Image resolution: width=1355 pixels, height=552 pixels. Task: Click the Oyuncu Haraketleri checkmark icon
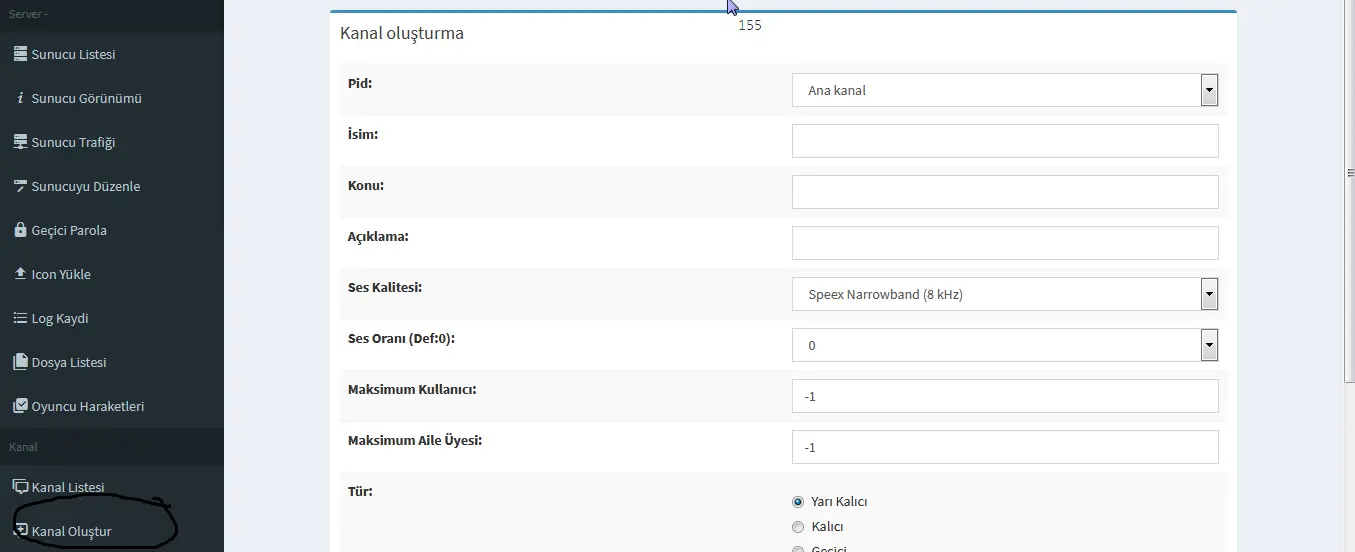coord(20,406)
